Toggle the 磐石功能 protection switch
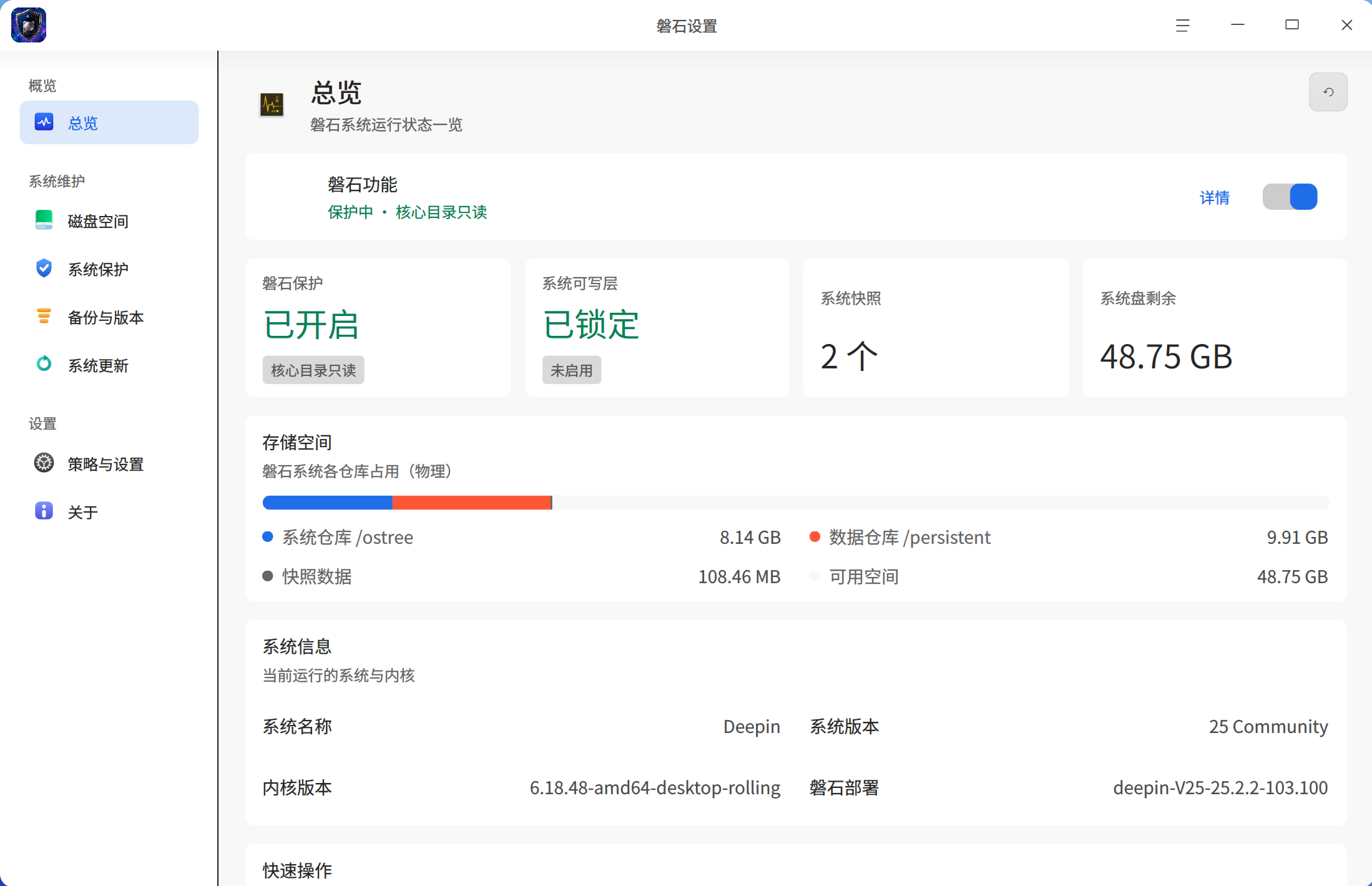This screenshot has height=886, width=1372. (1290, 197)
